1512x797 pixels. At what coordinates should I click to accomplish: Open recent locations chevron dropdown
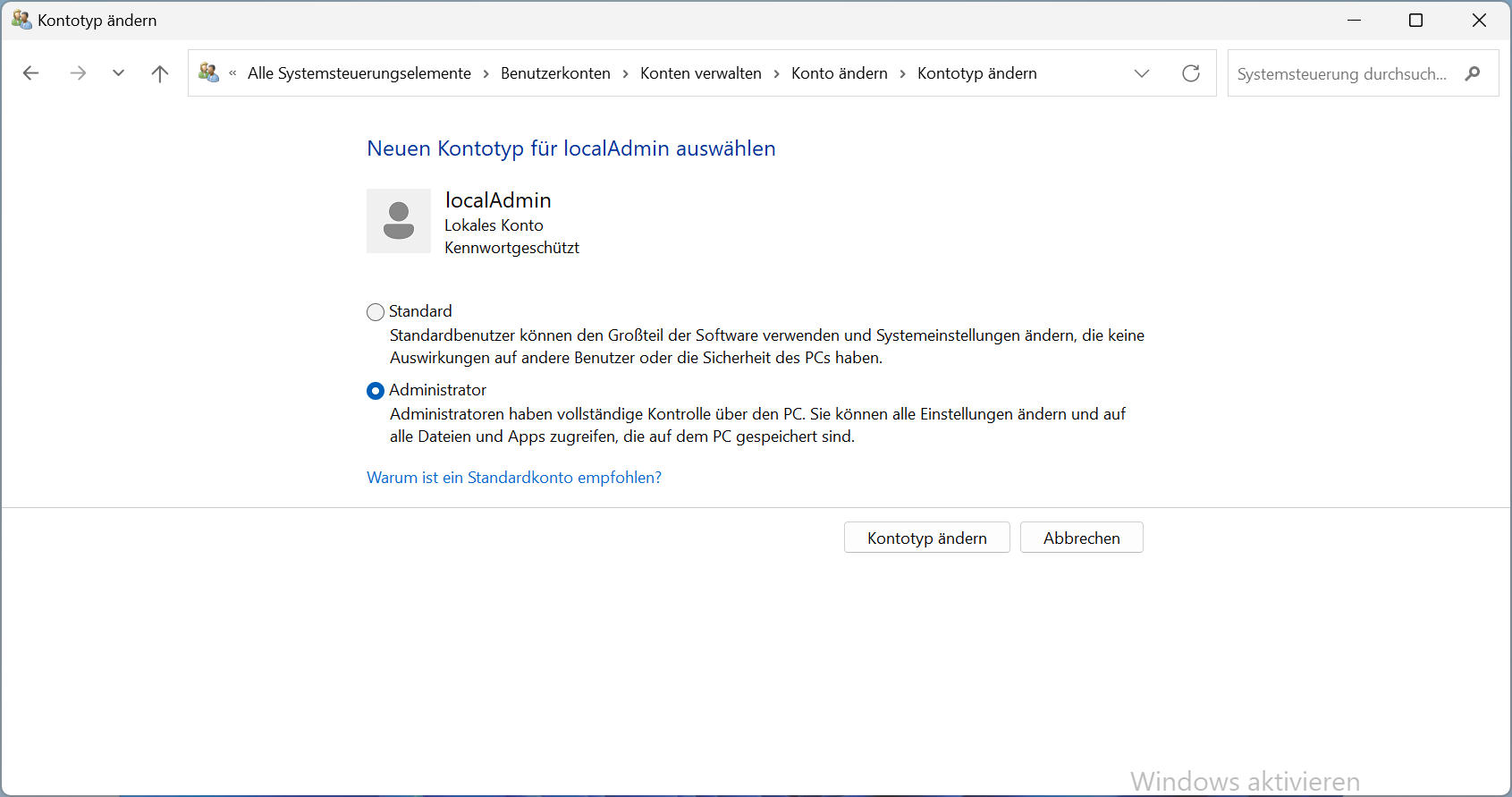[x=118, y=73]
